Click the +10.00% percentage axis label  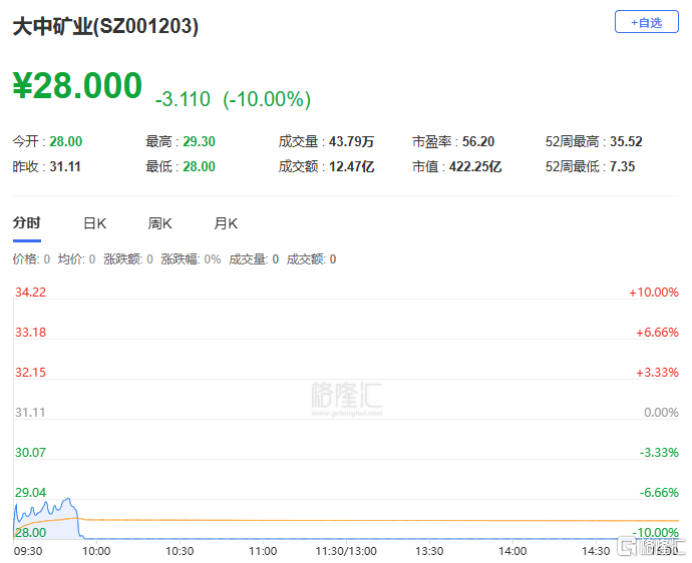click(653, 292)
